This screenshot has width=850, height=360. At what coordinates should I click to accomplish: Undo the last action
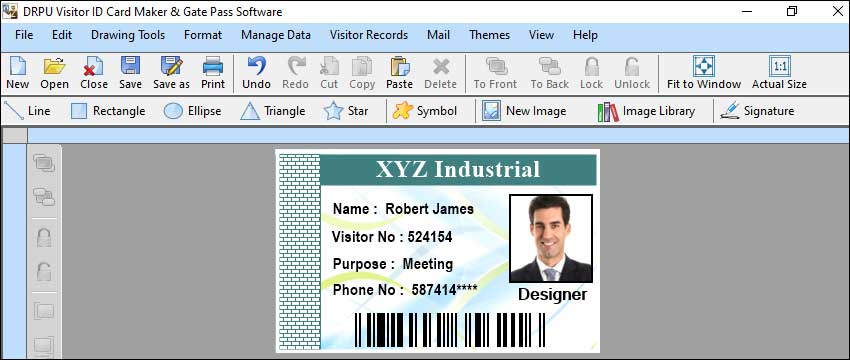click(256, 73)
